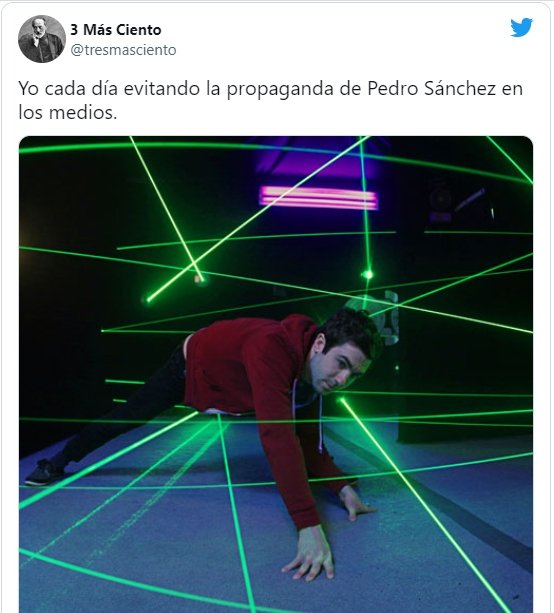Click the man's black shoe in the photo
Viewport: 554px width, 613px height.
click(44, 472)
